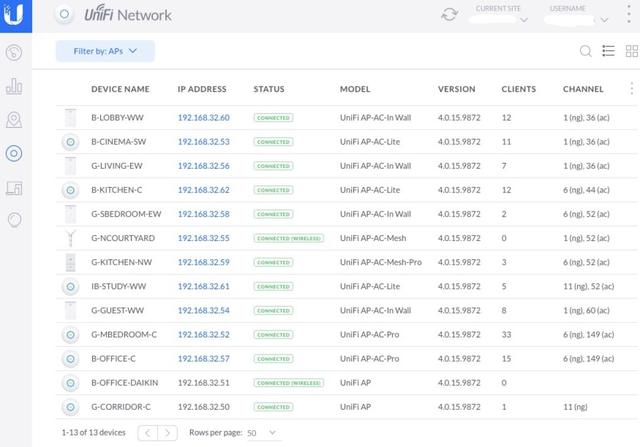Screen dimensions: 640x447
Task: Click the refresh icon in header
Action: pyautogui.click(x=449, y=15)
